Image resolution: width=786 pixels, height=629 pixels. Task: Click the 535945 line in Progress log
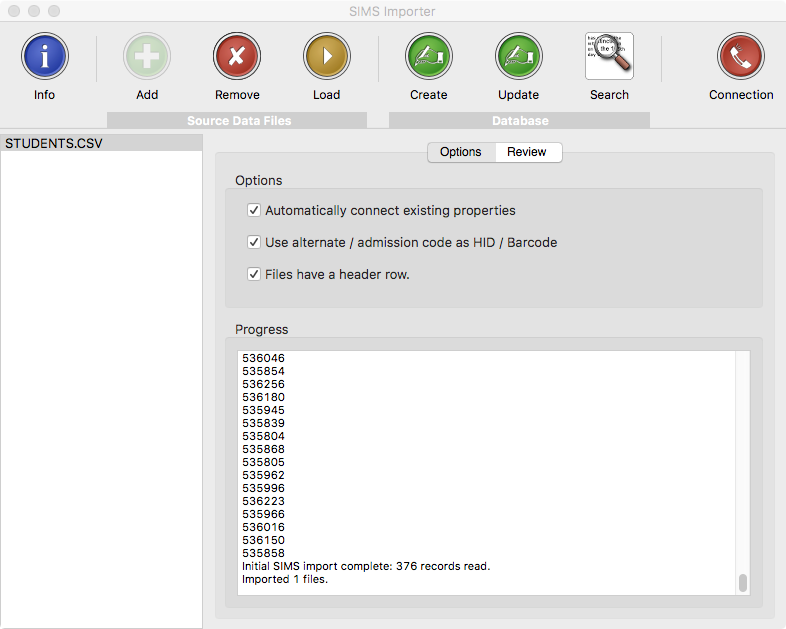[263, 410]
